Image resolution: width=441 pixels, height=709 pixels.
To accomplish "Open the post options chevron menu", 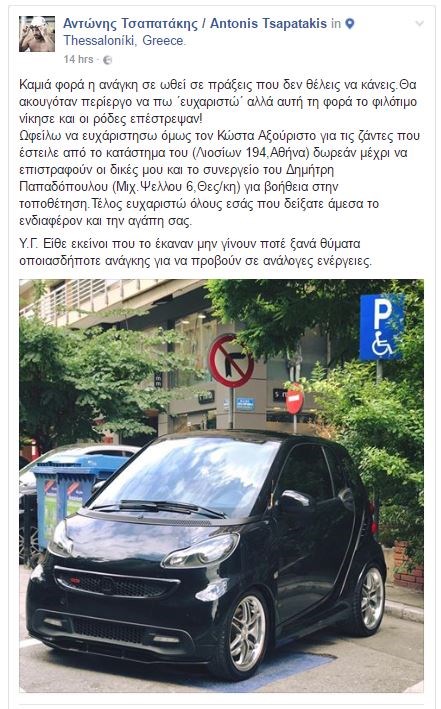I will 419,23.
